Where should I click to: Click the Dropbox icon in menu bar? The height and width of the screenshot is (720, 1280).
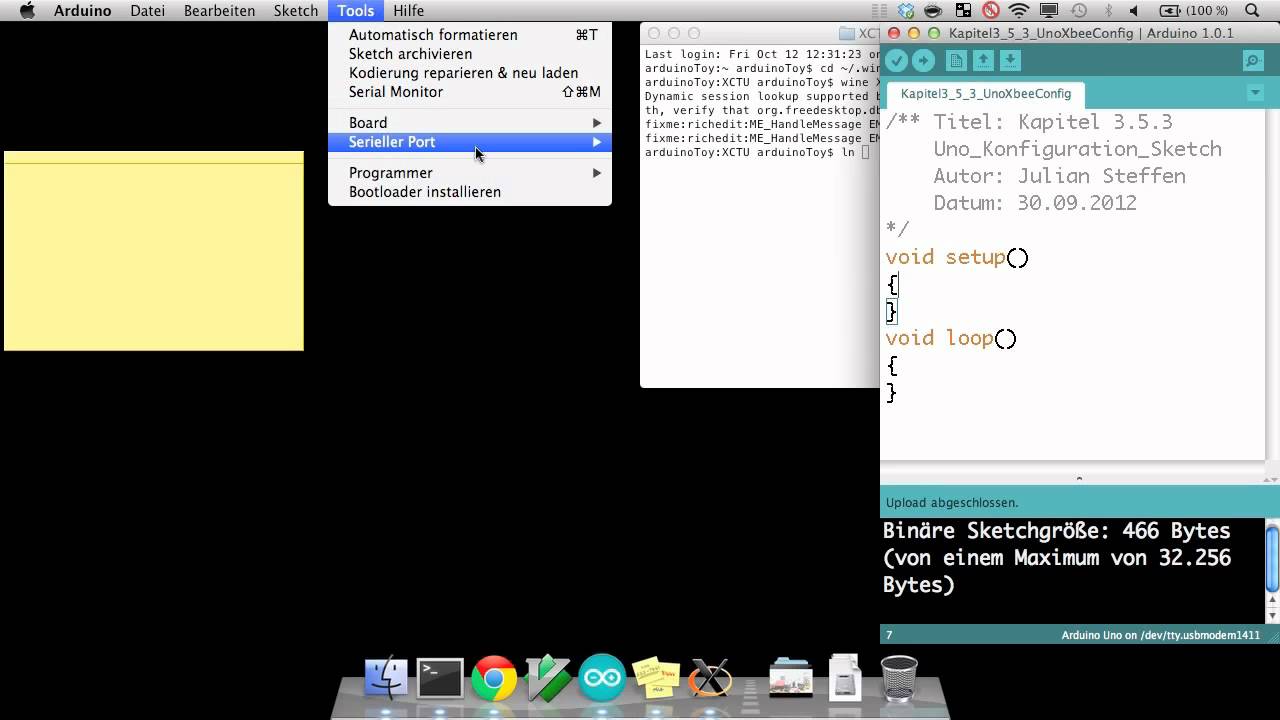tap(906, 10)
